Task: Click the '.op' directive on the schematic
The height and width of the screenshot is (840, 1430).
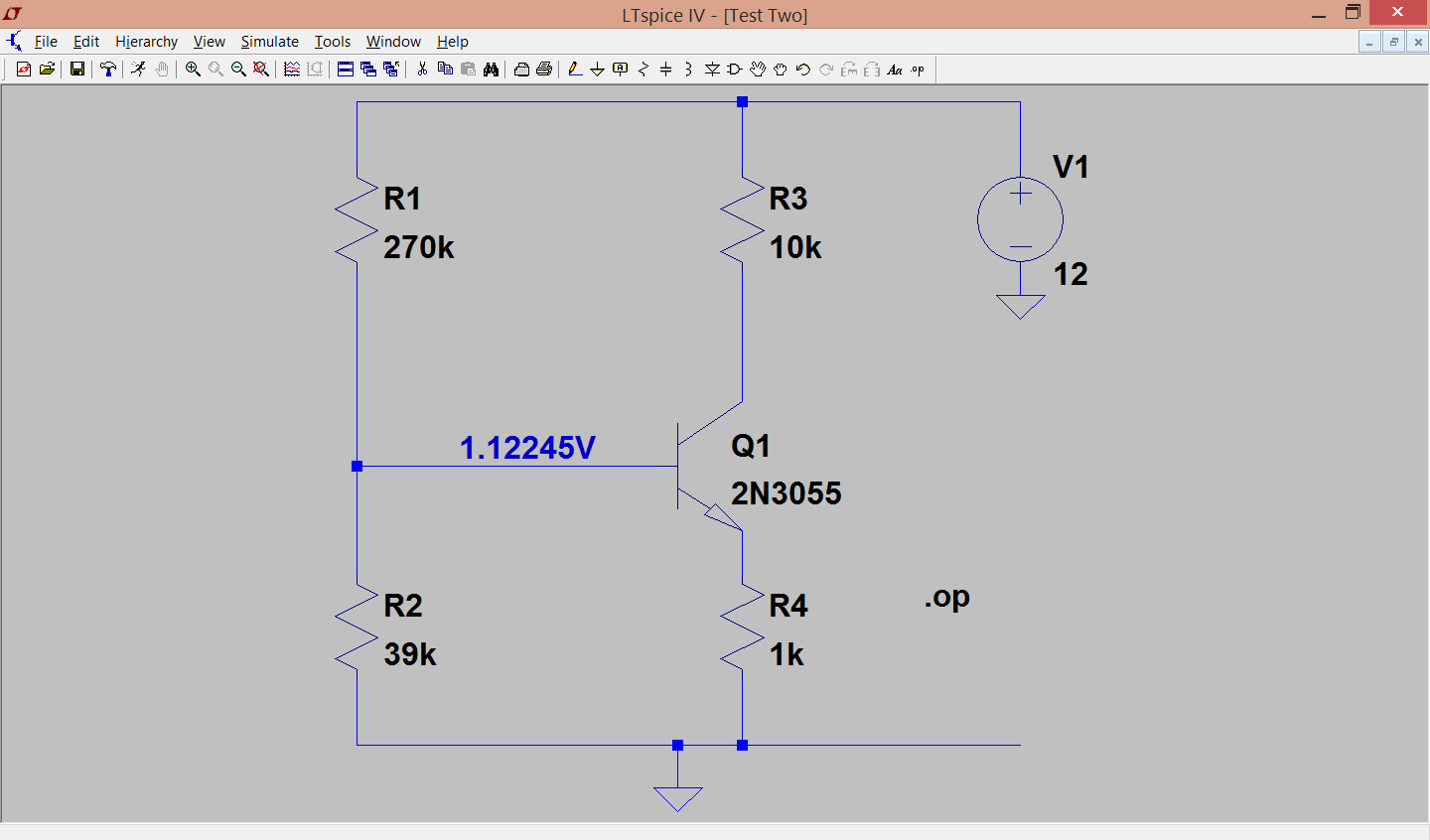Action: tap(947, 599)
